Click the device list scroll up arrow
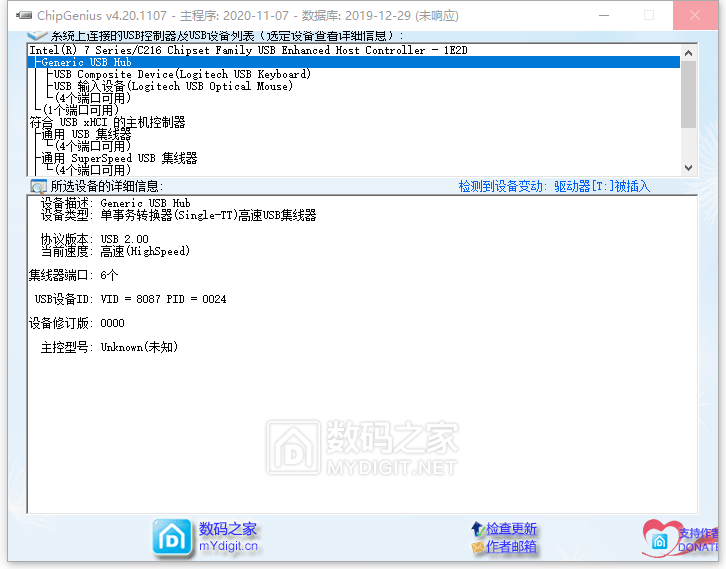 tap(688, 53)
